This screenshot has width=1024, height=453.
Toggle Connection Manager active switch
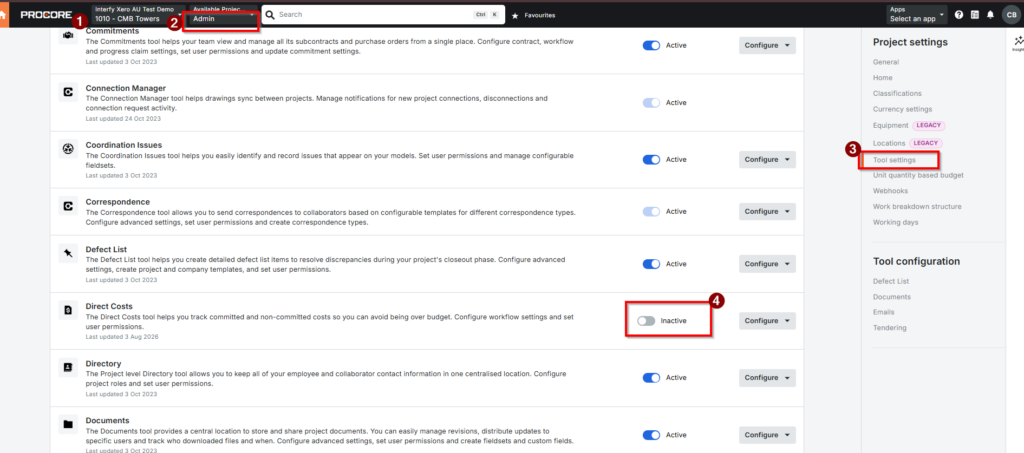coord(651,102)
